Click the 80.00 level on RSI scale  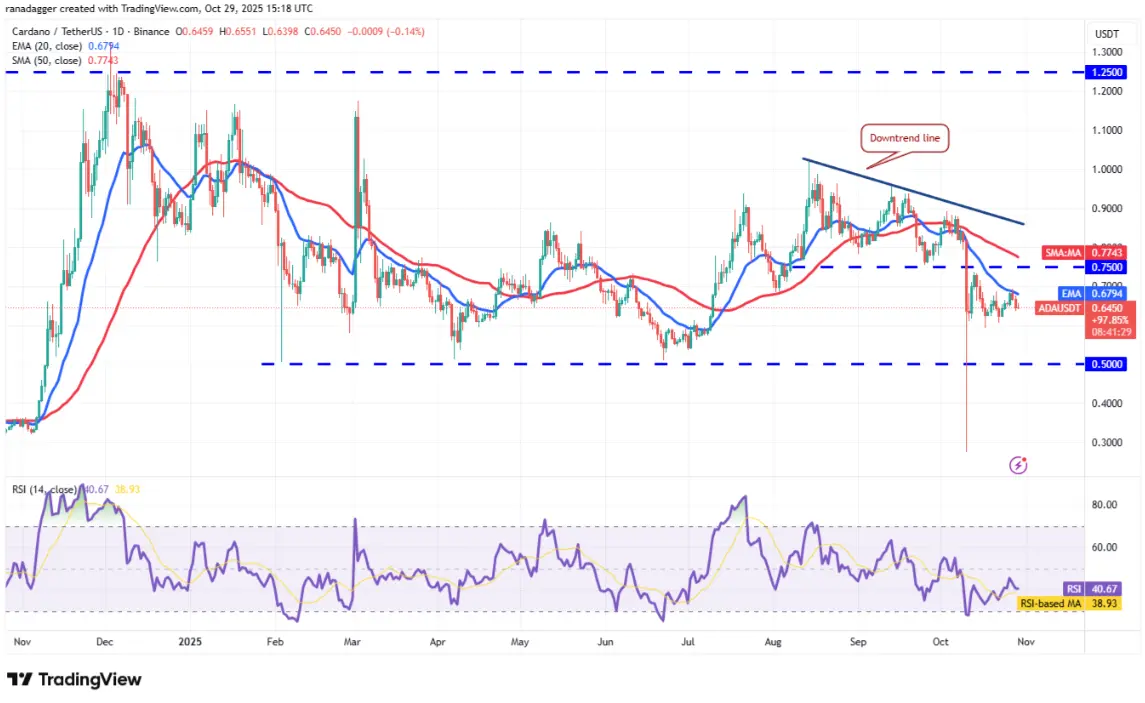[x=1105, y=504]
